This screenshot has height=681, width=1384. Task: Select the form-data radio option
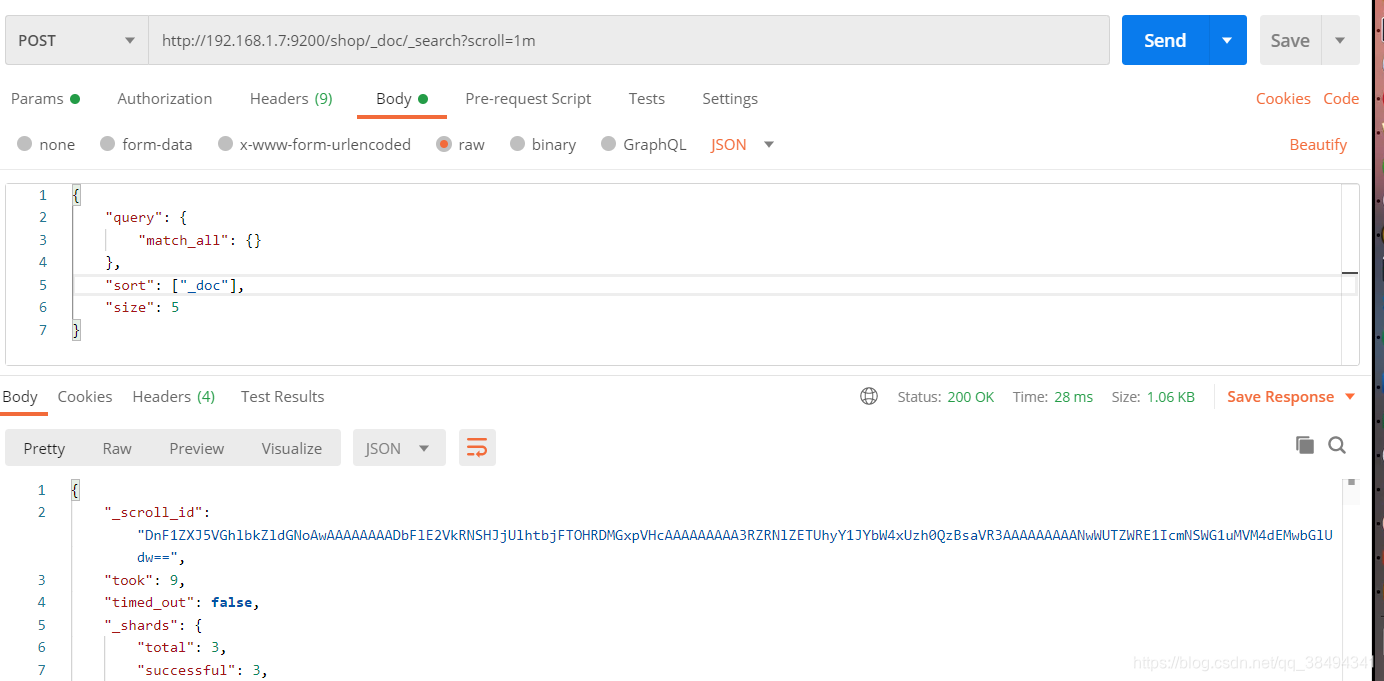107,144
